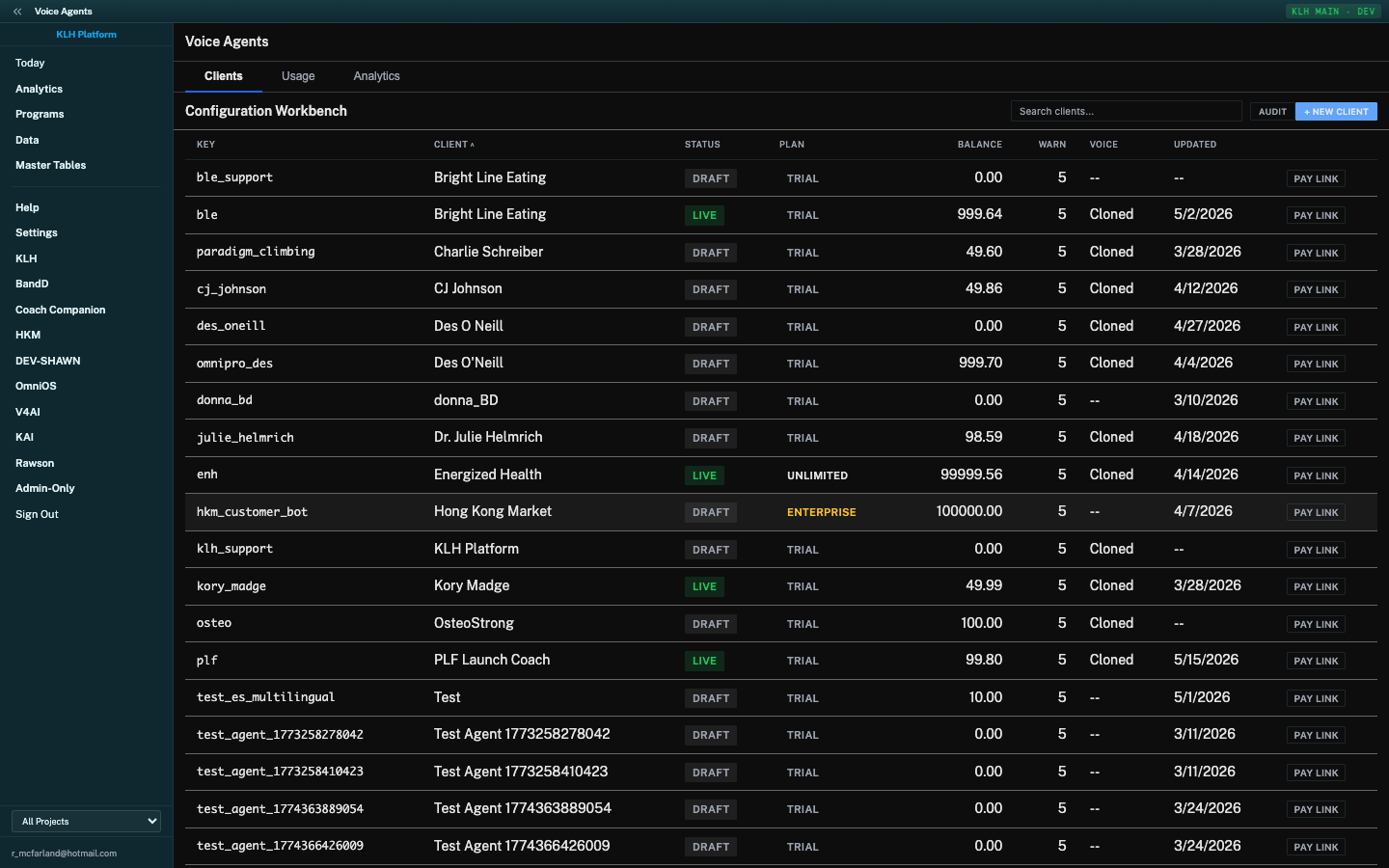Click the klh_support key cell

[x=234, y=549]
